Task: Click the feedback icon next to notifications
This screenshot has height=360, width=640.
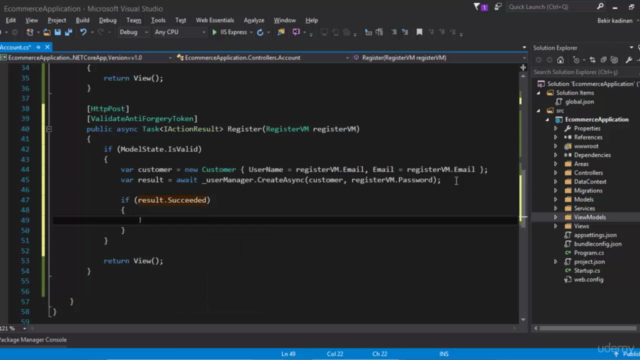Action: 498,7
